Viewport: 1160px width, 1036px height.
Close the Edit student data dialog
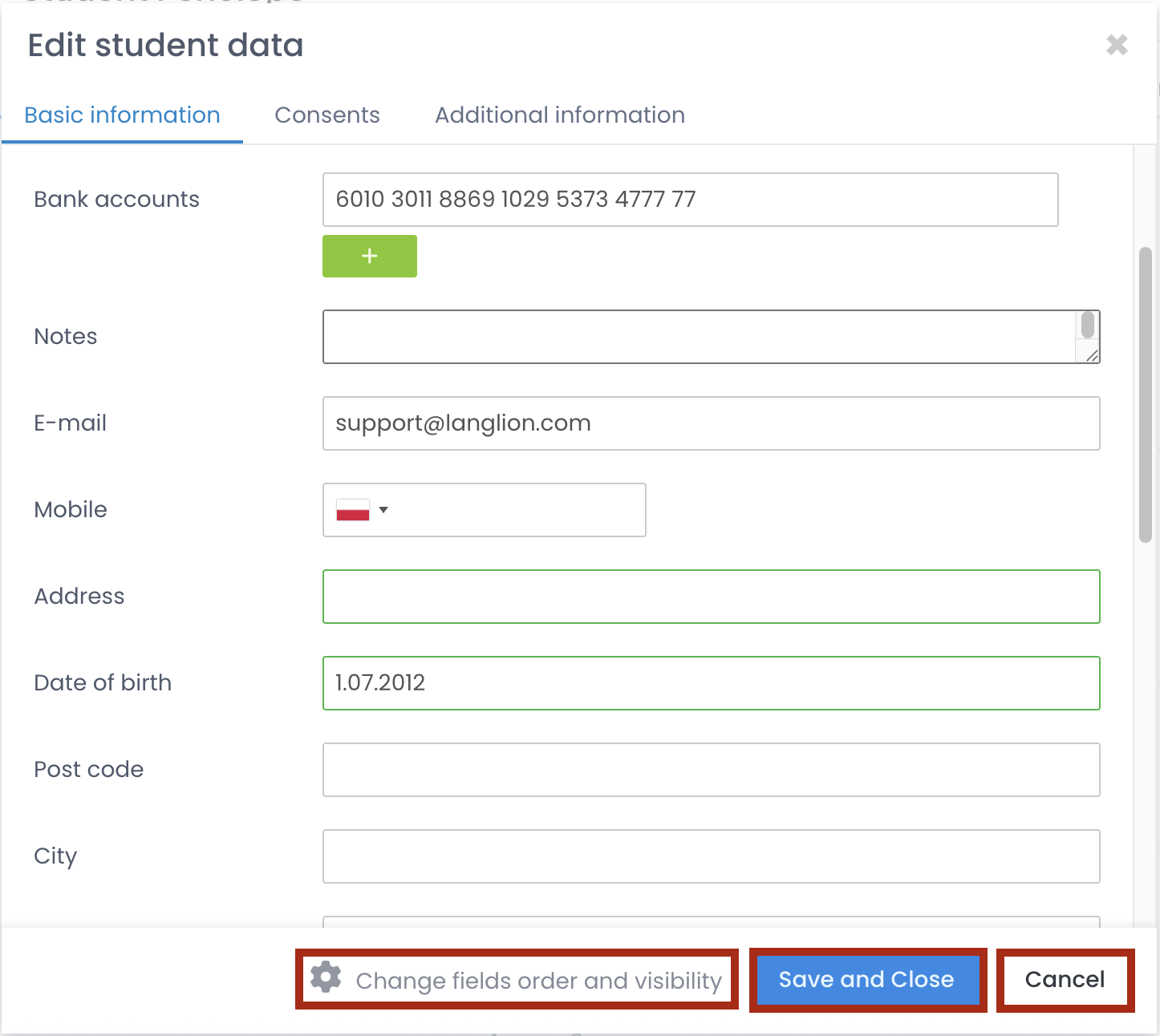pyautogui.click(x=1117, y=45)
